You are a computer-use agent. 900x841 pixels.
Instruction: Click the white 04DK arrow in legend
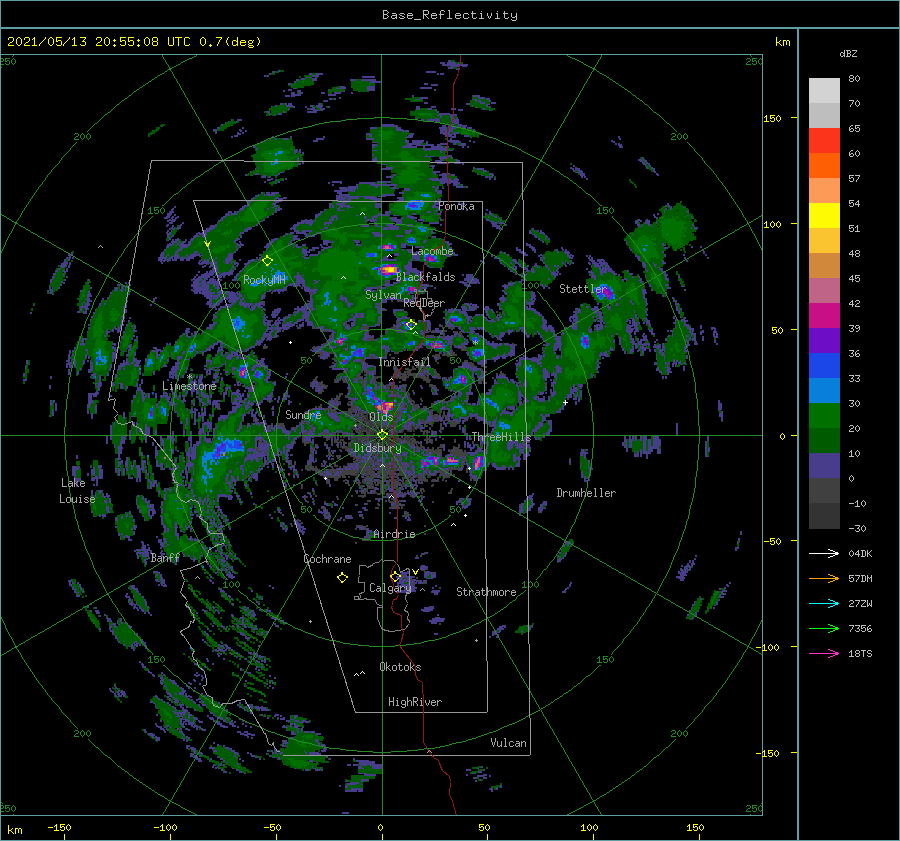click(x=824, y=553)
